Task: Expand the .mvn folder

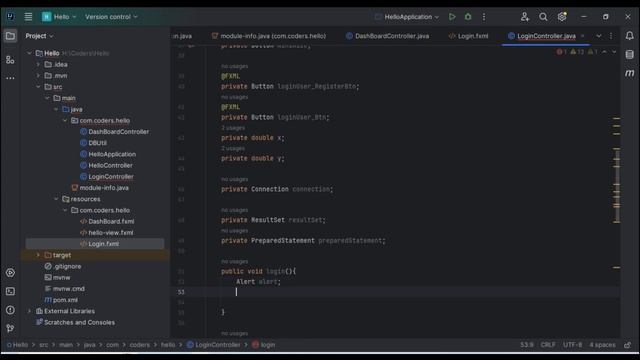Action: point(38,76)
